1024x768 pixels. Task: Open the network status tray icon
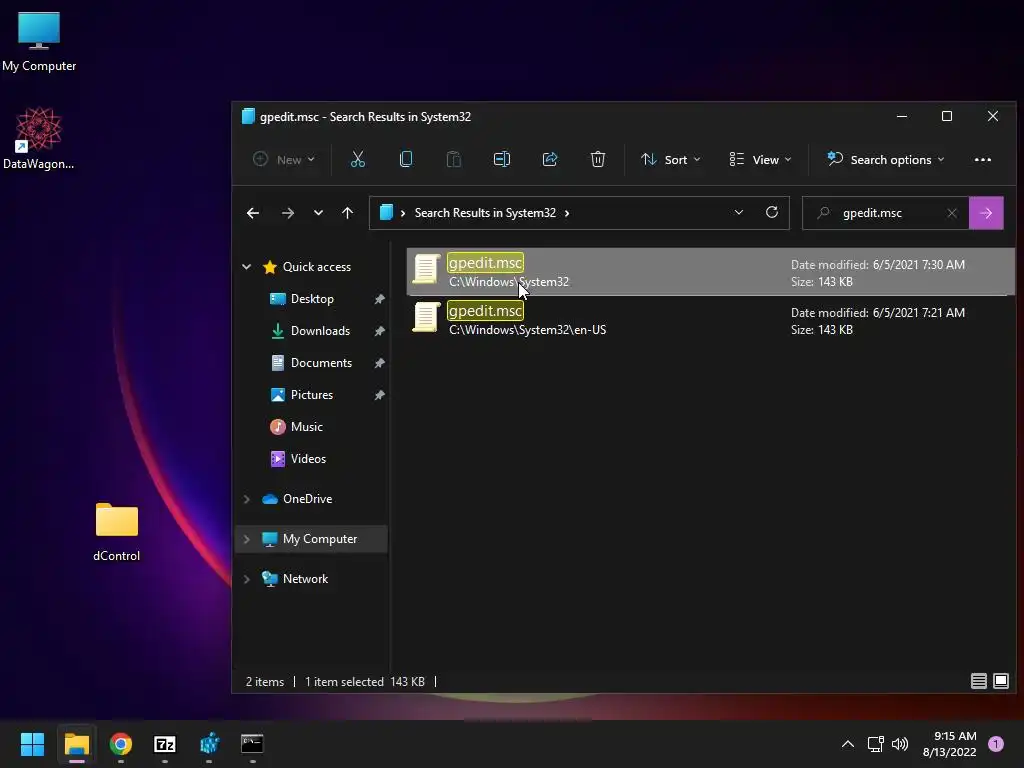[875, 744]
